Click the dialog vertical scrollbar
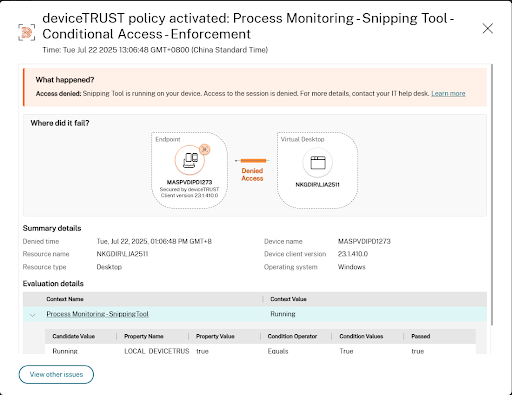The height and width of the screenshot is (395, 512). click(x=491, y=195)
